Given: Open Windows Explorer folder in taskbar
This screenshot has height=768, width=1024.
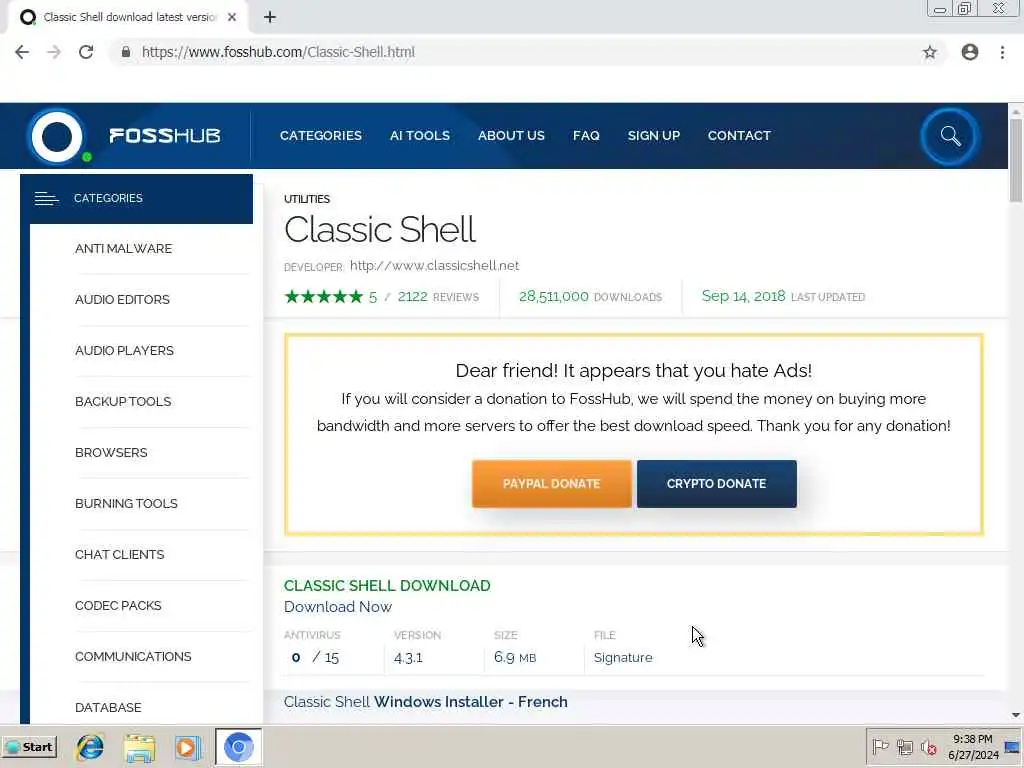Looking at the screenshot, I should pyautogui.click(x=140, y=747).
